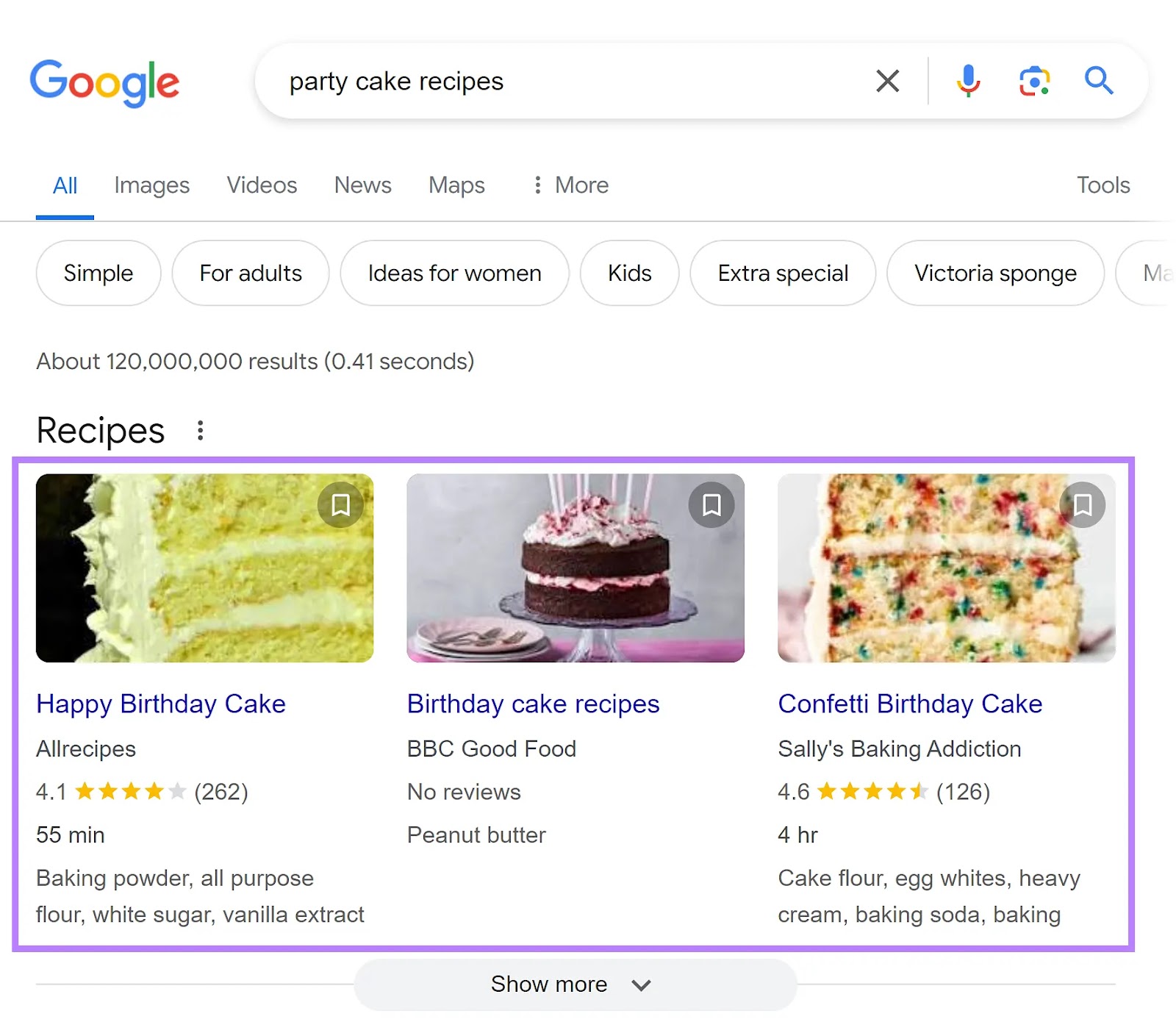Viewport: 1176px width, 1019px height.
Task: Open the three-dot menu beside Recipes
Action: 199,431
